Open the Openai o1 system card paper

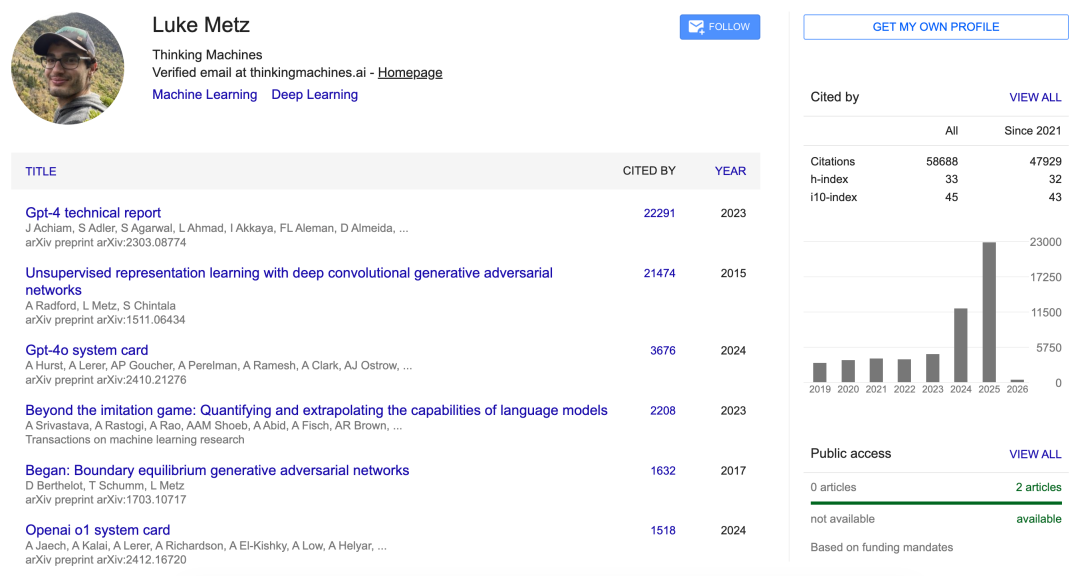point(98,530)
